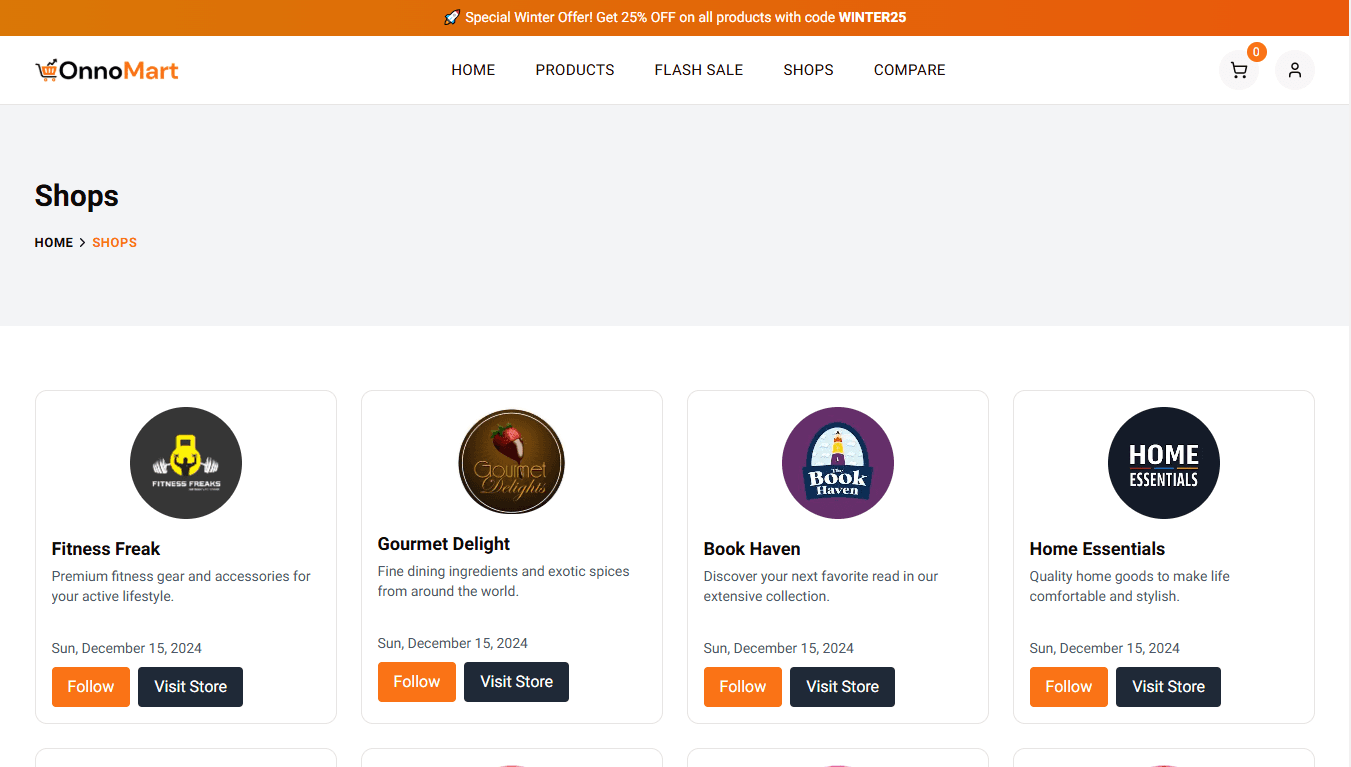Open the Home menu item
1351x767 pixels.
473,70
